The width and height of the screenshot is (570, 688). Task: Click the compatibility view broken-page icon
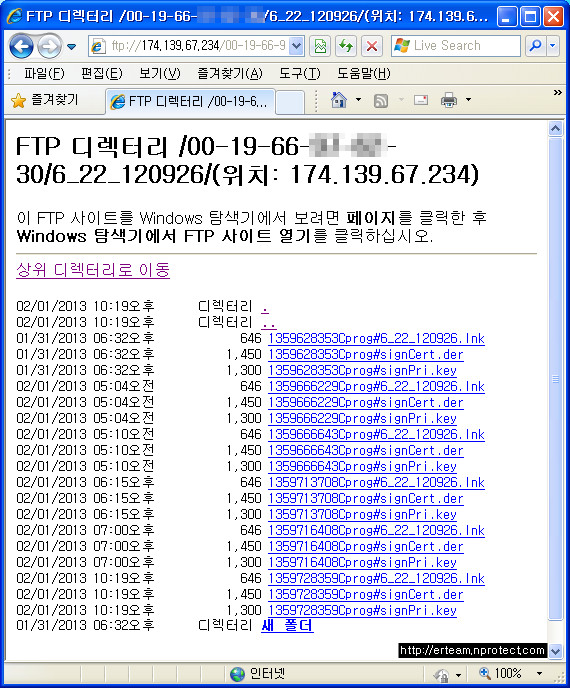click(320, 46)
